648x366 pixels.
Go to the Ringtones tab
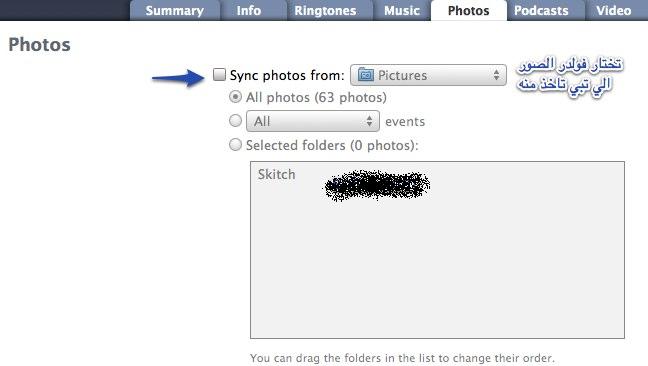click(x=325, y=10)
